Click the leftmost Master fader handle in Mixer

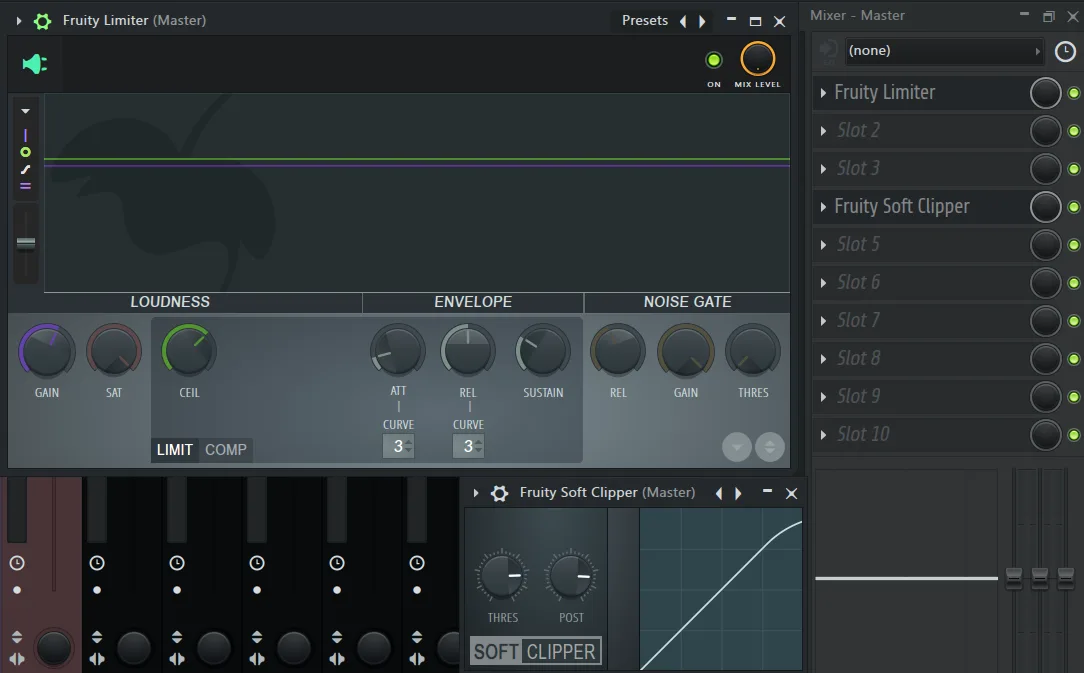click(x=1013, y=578)
